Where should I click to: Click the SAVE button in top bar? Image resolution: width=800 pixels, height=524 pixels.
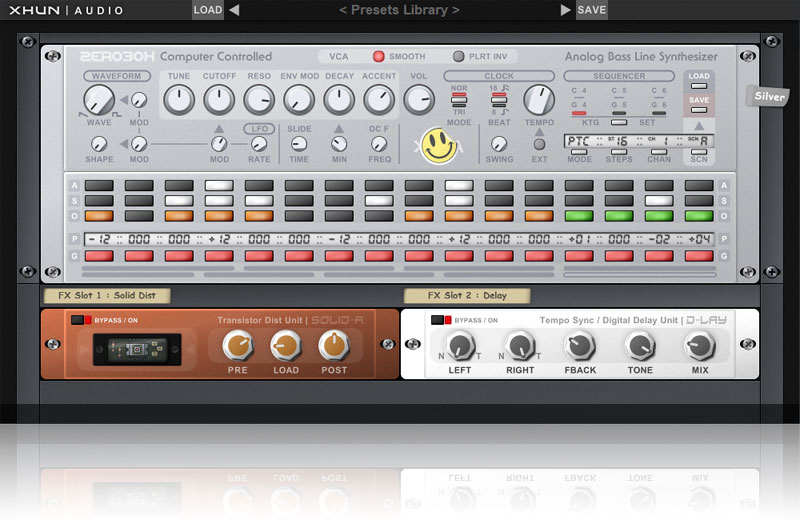coord(591,10)
